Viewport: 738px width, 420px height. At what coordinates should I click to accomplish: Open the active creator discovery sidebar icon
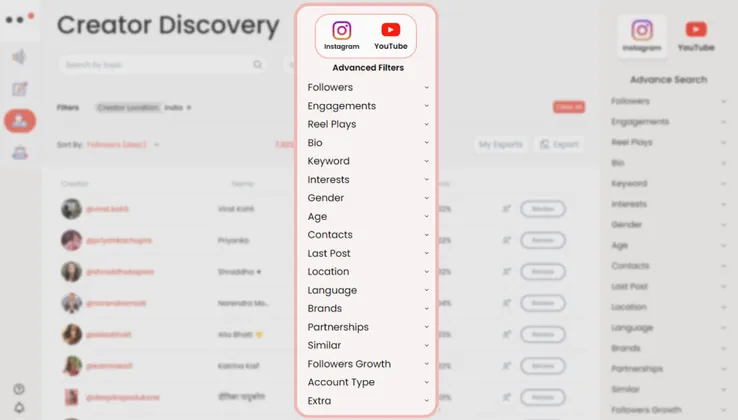pyautogui.click(x=20, y=121)
